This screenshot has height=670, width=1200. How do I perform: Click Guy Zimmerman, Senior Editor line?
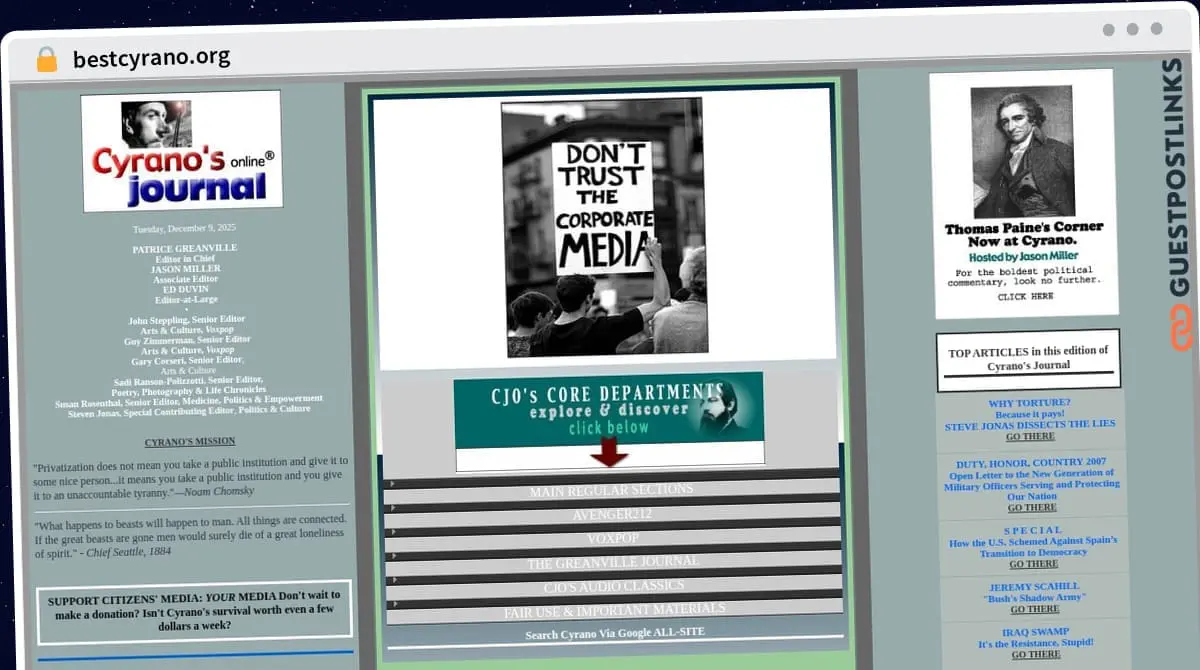(x=188, y=339)
